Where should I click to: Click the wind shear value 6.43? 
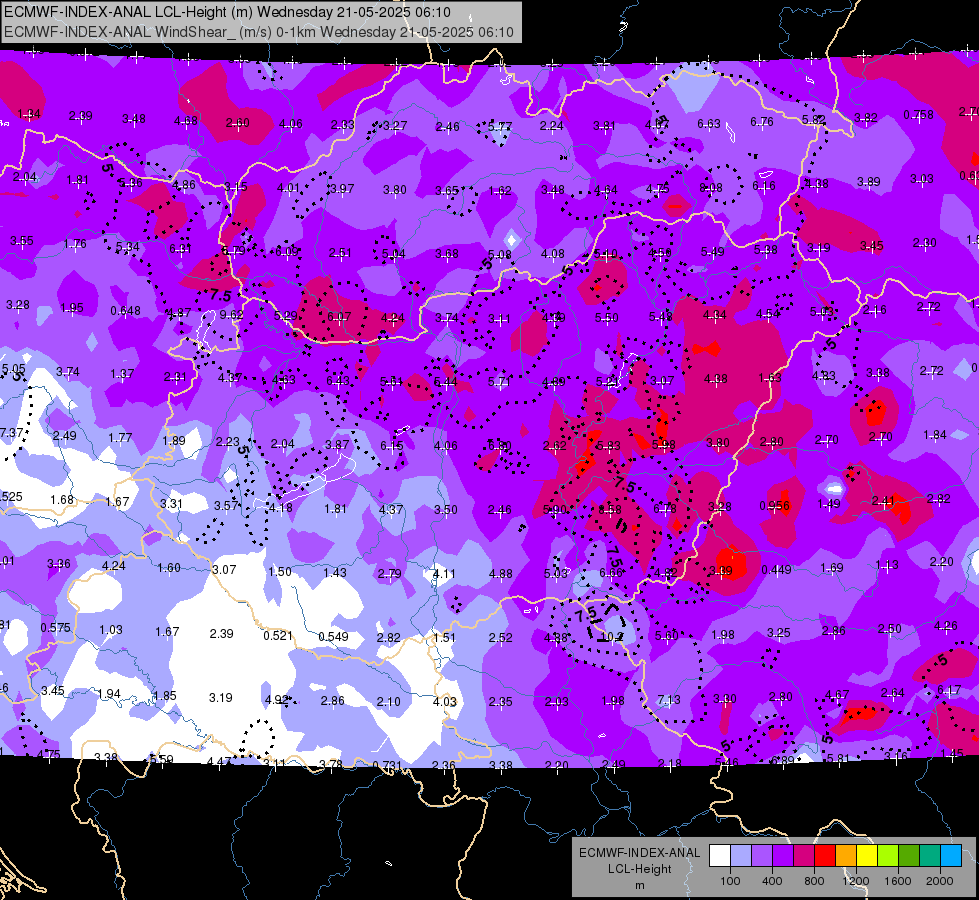pyautogui.click(x=338, y=381)
